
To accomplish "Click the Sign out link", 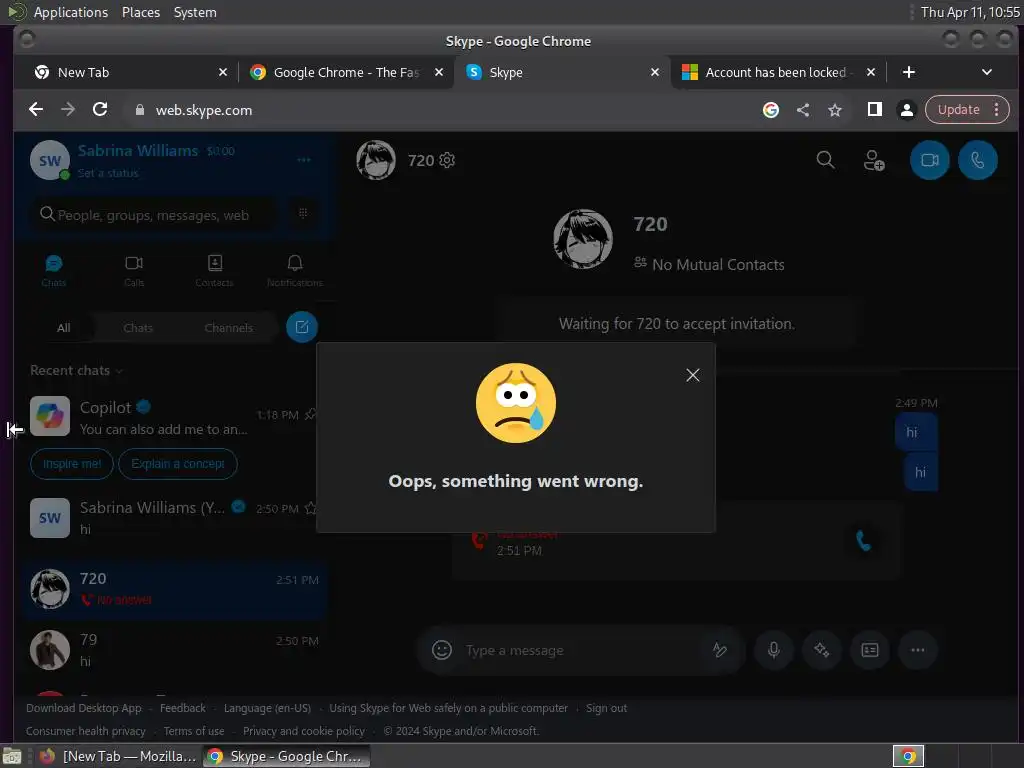I will pyautogui.click(x=606, y=708).
